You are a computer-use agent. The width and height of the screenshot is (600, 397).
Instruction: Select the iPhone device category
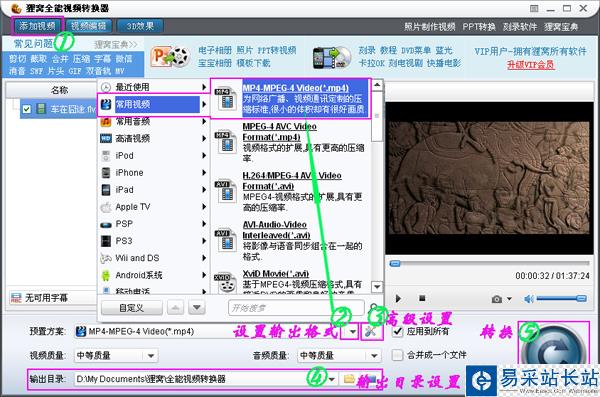(153, 173)
